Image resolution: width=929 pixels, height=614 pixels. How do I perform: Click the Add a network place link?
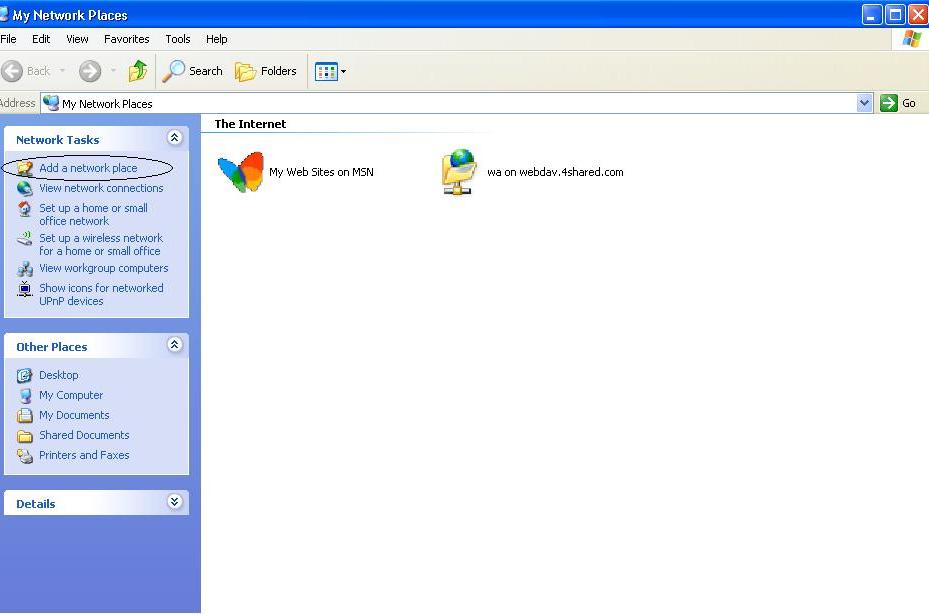(88, 168)
